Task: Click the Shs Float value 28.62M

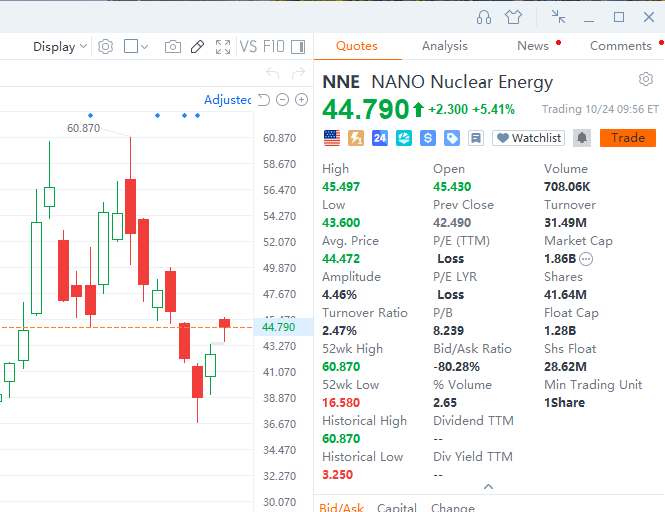Action: 565,367
